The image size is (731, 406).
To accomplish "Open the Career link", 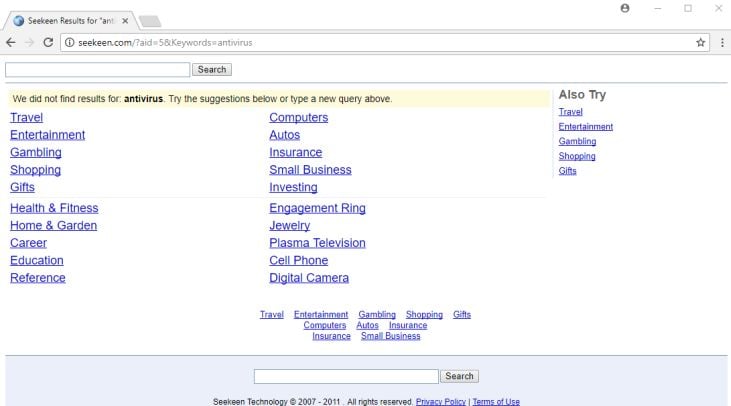I will pyautogui.click(x=28, y=243).
